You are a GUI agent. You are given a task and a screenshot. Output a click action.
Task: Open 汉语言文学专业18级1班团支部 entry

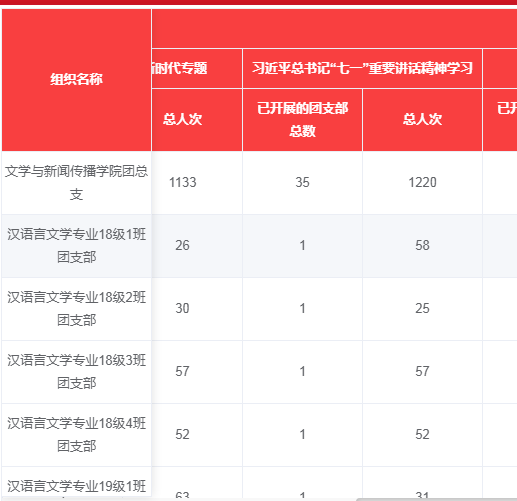pyautogui.click(x=76, y=246)
